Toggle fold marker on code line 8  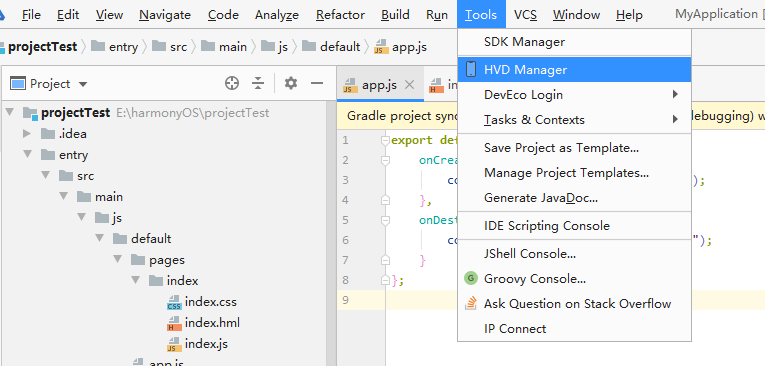385,280
